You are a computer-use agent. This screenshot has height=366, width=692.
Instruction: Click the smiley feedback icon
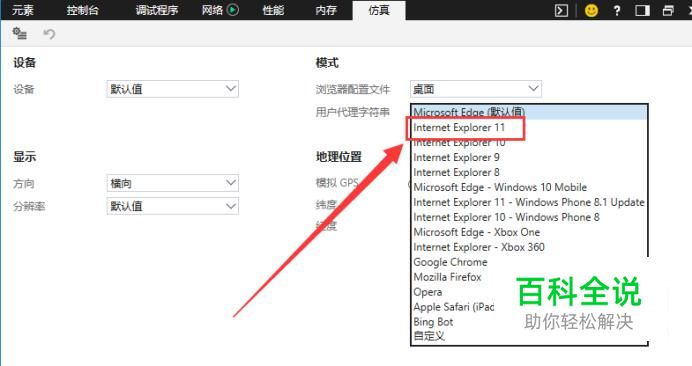[x=591, y=10]
